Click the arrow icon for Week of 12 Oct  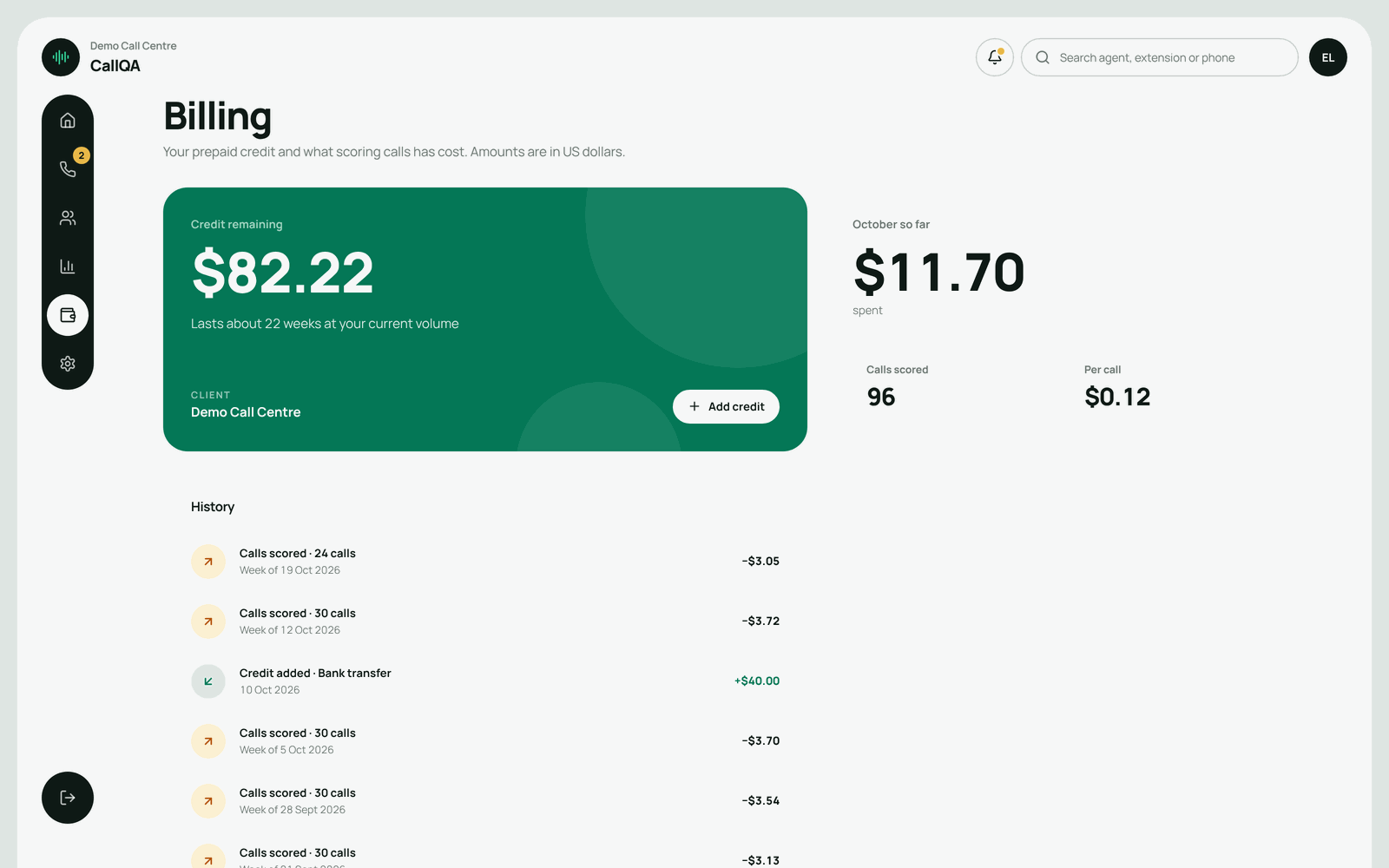click(208, 621)
